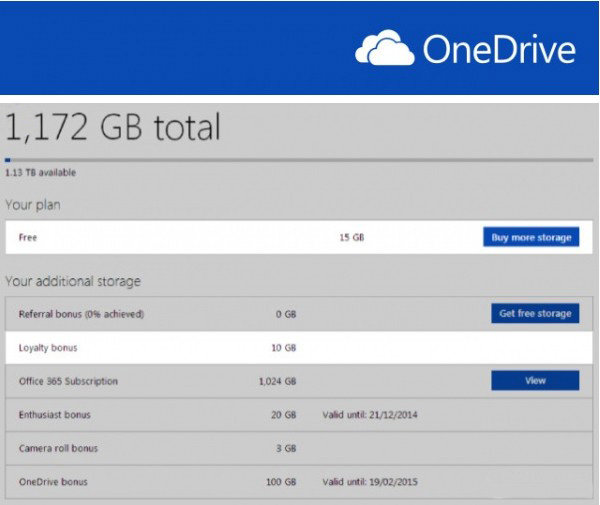
Task: Click the "1.13 TB available" text
Action: point(41,173)
